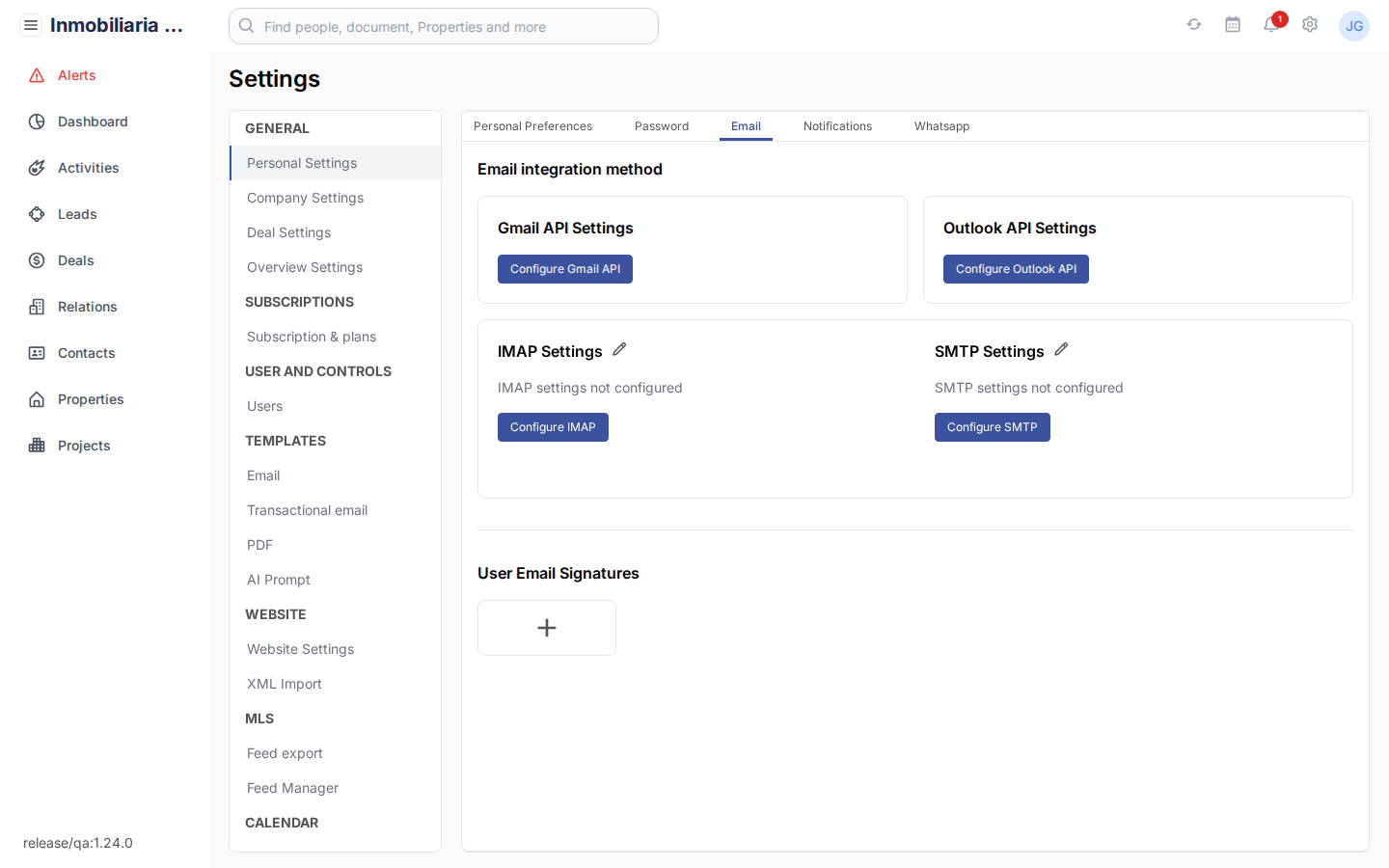Viewport: 1389px width, 868px height.
Task: Open PDF templates
Action: [336, 545]
